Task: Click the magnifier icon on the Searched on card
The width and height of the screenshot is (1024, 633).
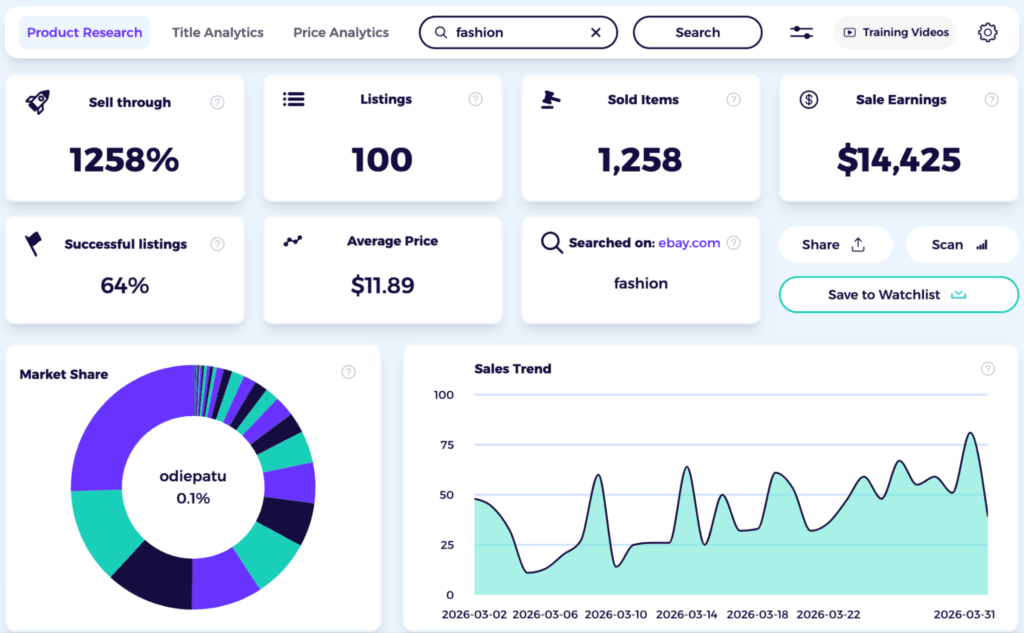Action: 551,242
